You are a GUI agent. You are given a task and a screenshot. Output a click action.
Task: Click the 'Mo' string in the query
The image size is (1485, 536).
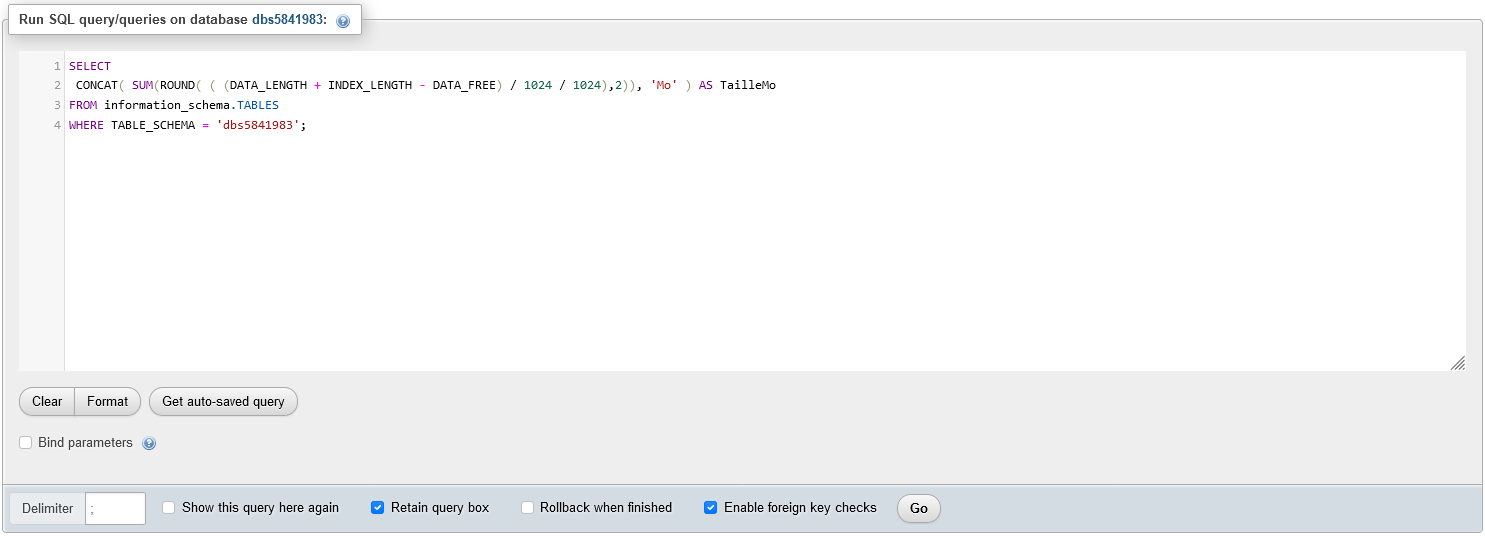[x=664, y=86]
